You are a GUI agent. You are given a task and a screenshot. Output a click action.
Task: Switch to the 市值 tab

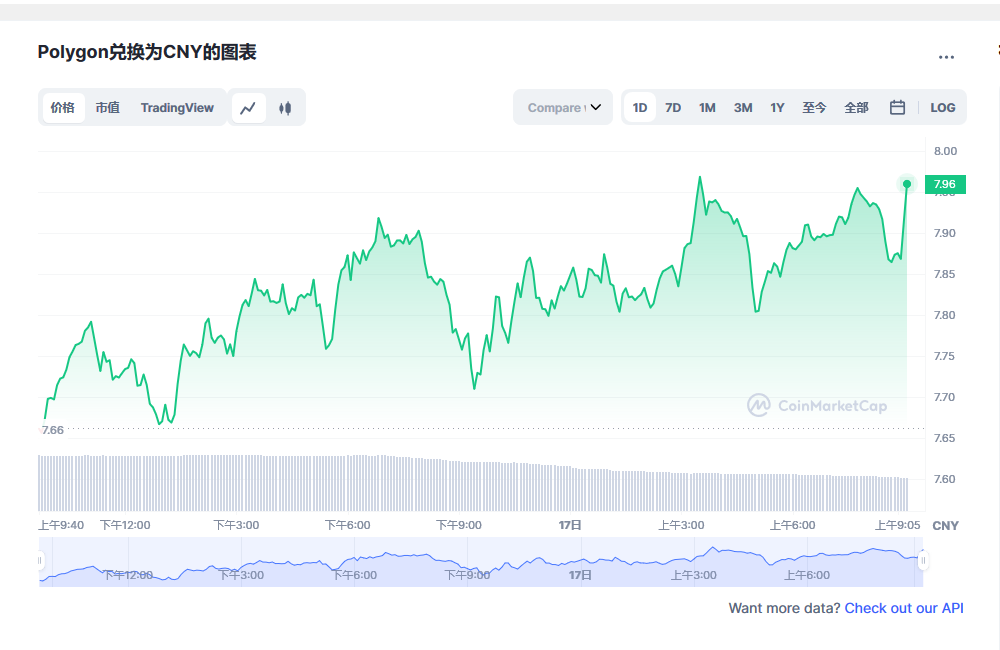point(107,108)
